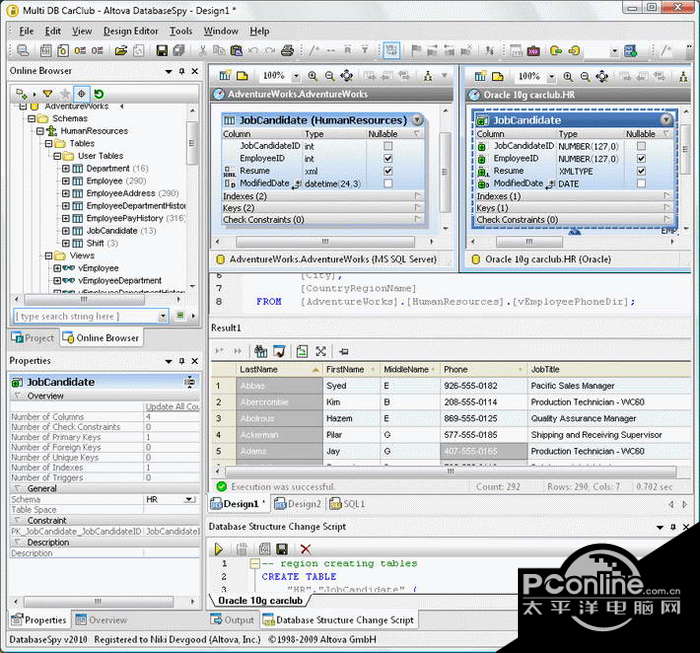
Task: Toggle Nullable for JobCandidateID NUMBER column in Oracle
Action: (x=641, y=146)
